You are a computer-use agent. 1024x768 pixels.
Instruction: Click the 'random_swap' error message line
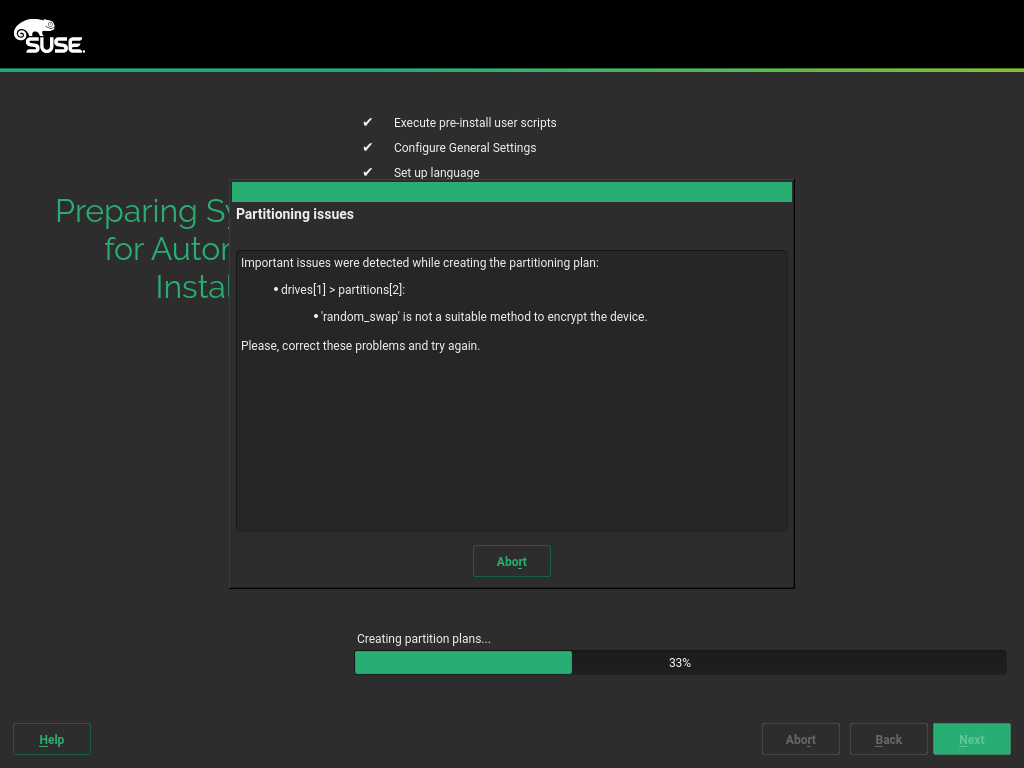[484, 317]
